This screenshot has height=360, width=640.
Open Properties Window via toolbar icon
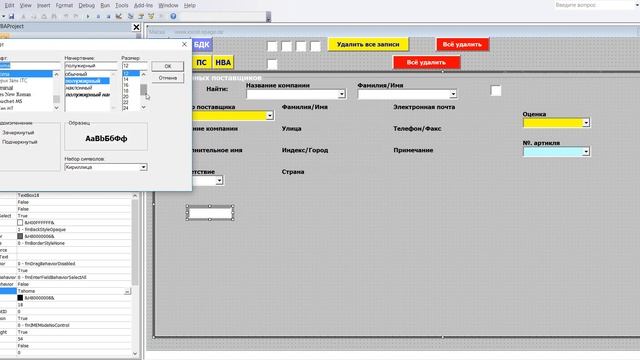141,16
